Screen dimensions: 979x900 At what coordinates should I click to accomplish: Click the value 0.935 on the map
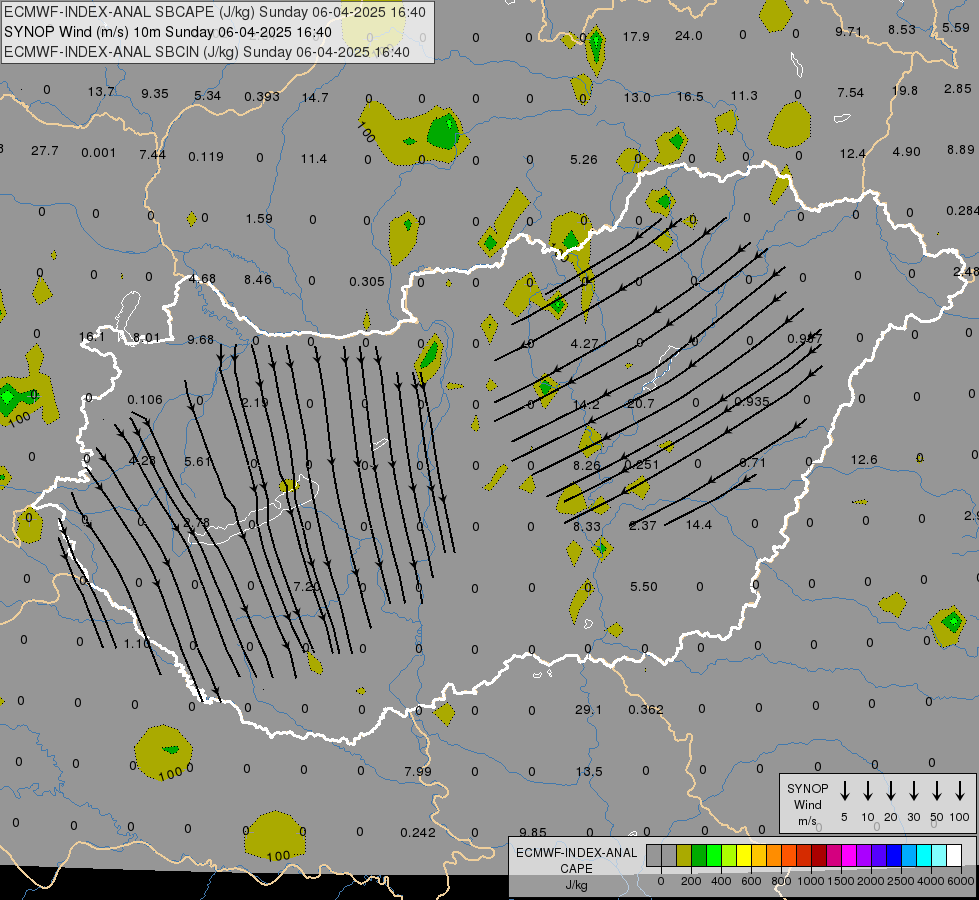[x=752, y=402]
